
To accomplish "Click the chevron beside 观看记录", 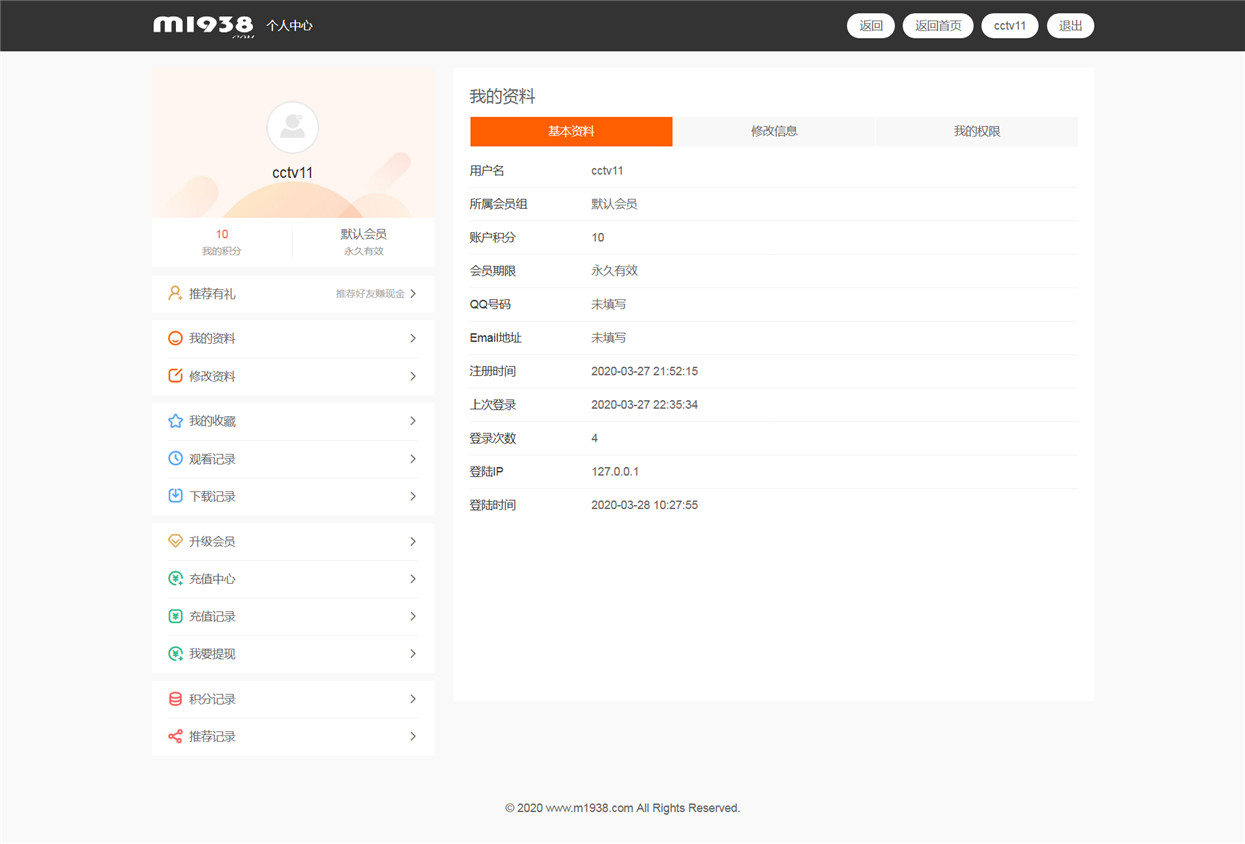I will pyautogui.click(x=413, y=459).
